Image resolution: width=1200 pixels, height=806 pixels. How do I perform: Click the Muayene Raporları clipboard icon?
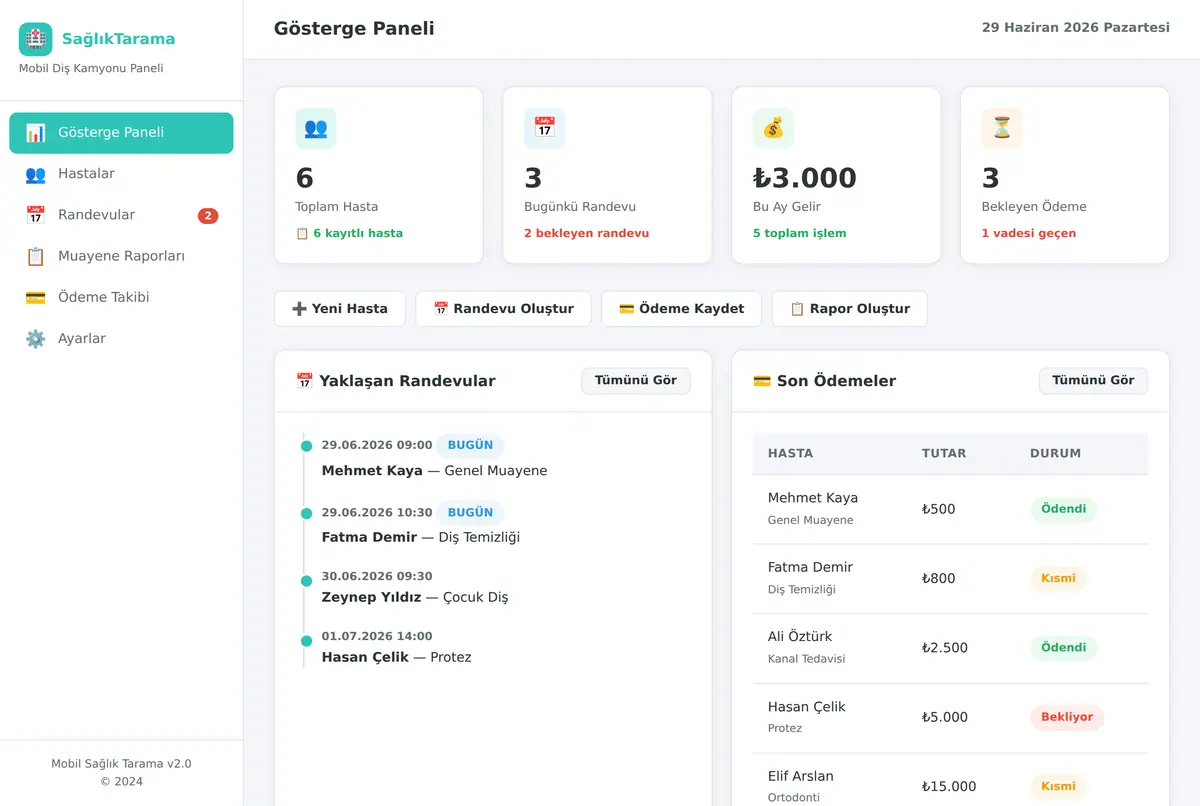point(36,256)
